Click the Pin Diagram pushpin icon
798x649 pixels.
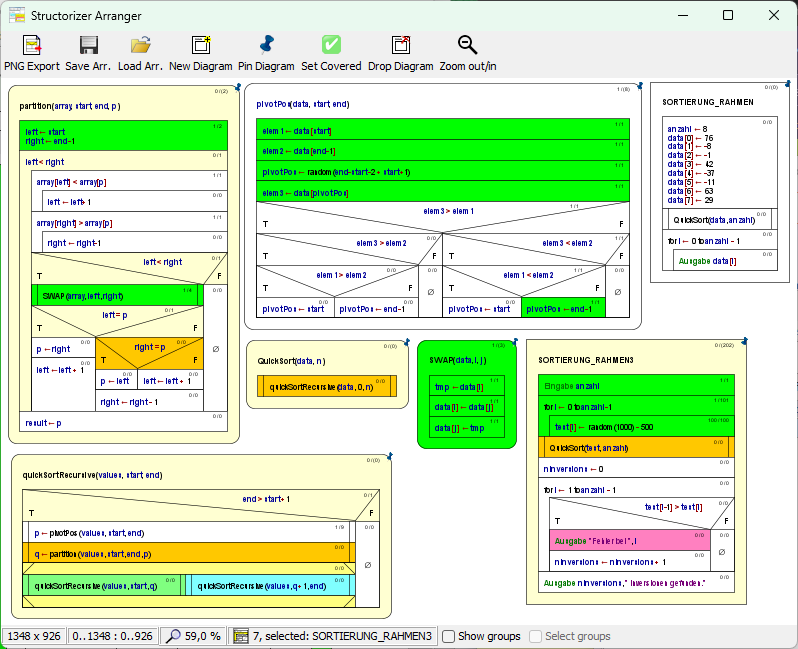coord(266,45)
